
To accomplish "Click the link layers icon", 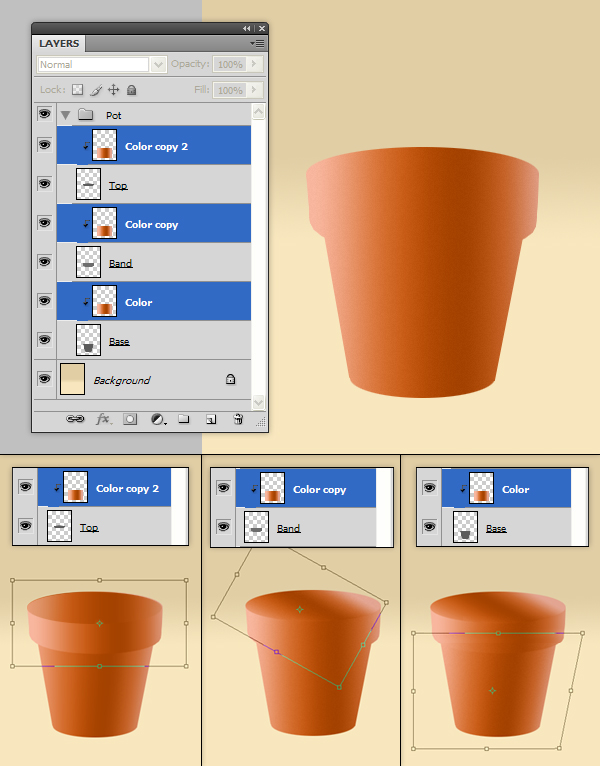I will 75,420.
